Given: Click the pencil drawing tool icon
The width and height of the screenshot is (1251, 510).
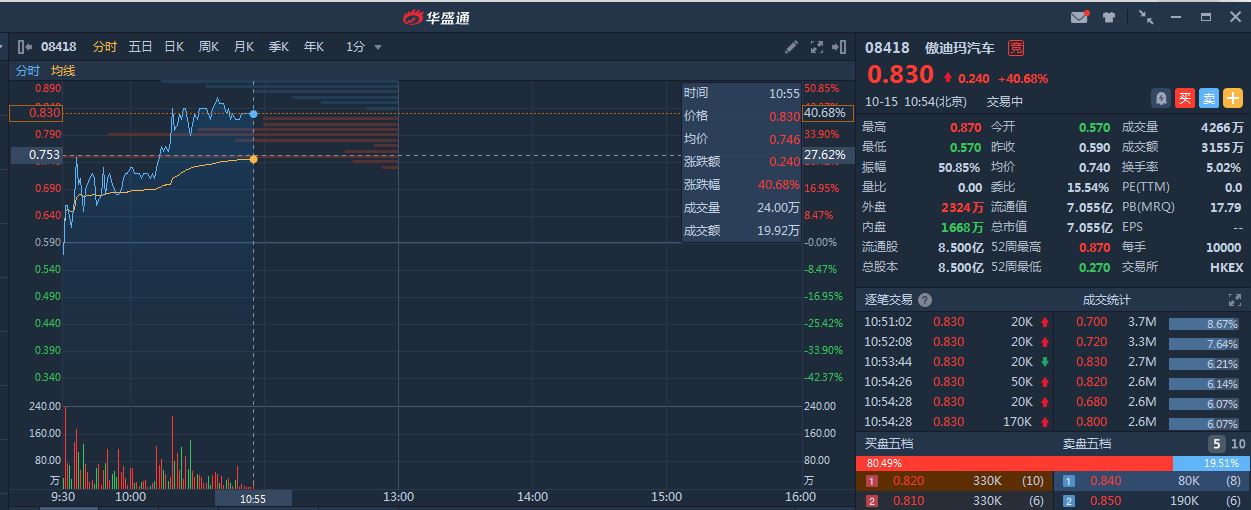Looking at the screenshot, I should [791, 46].
